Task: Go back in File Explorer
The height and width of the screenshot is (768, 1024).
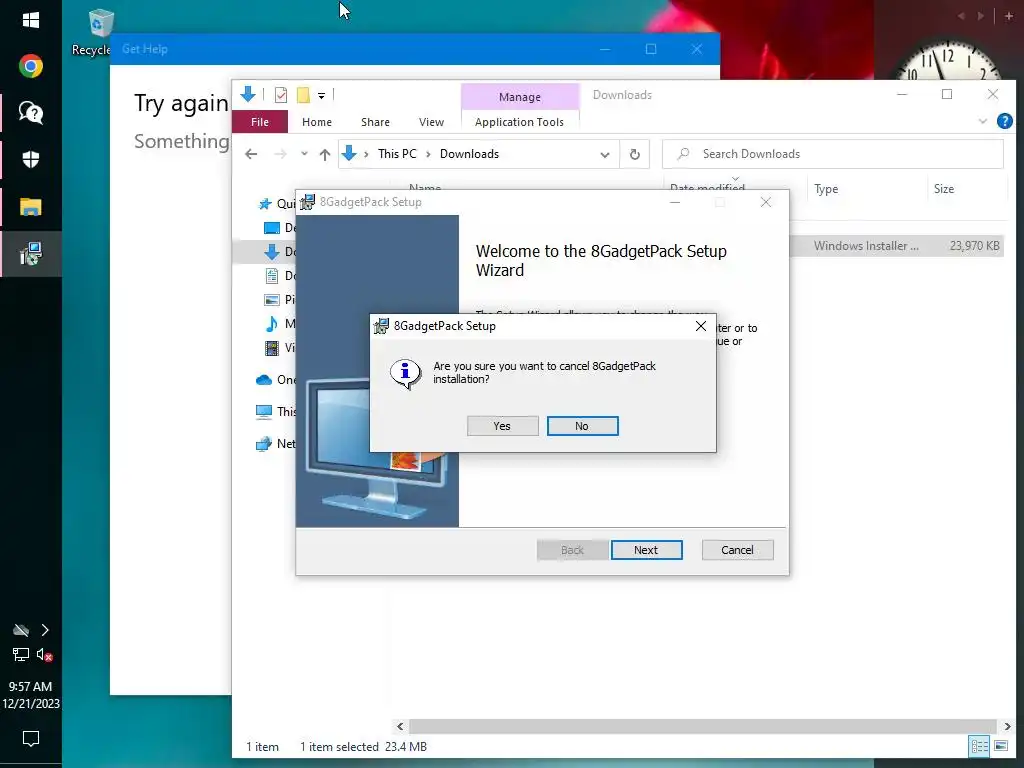Action: click(x=251, y=154)
